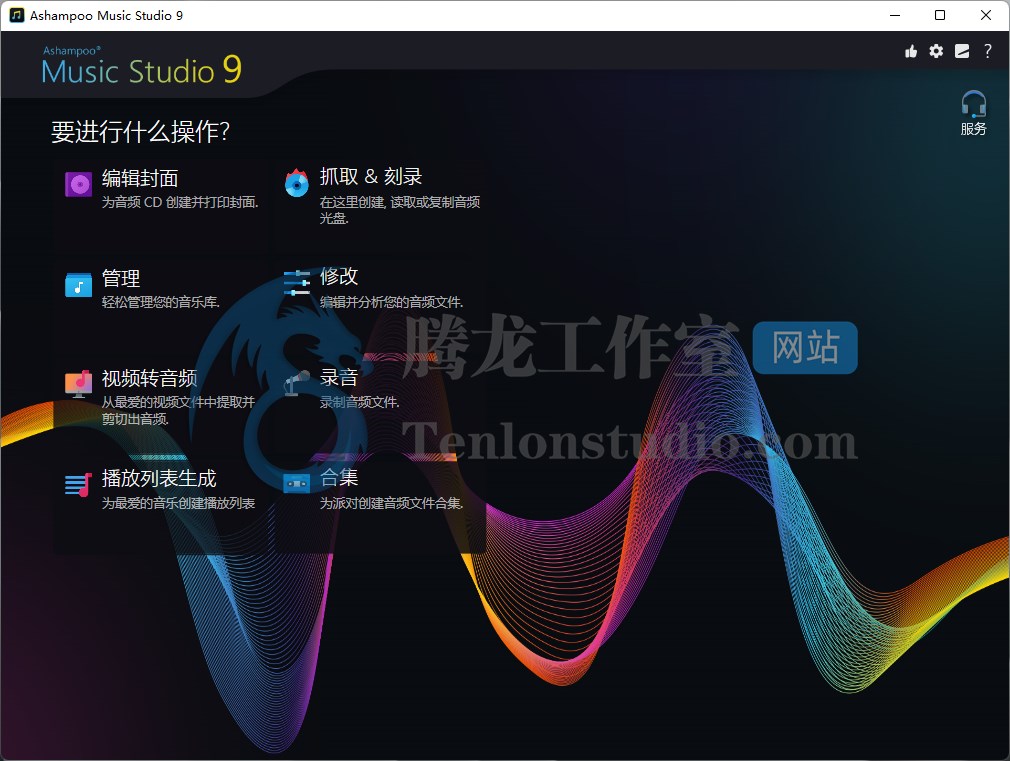Screen dimensions: 1010x761
Task: Click the headset 服务 service icon
Action: click(x=973, y=103)
